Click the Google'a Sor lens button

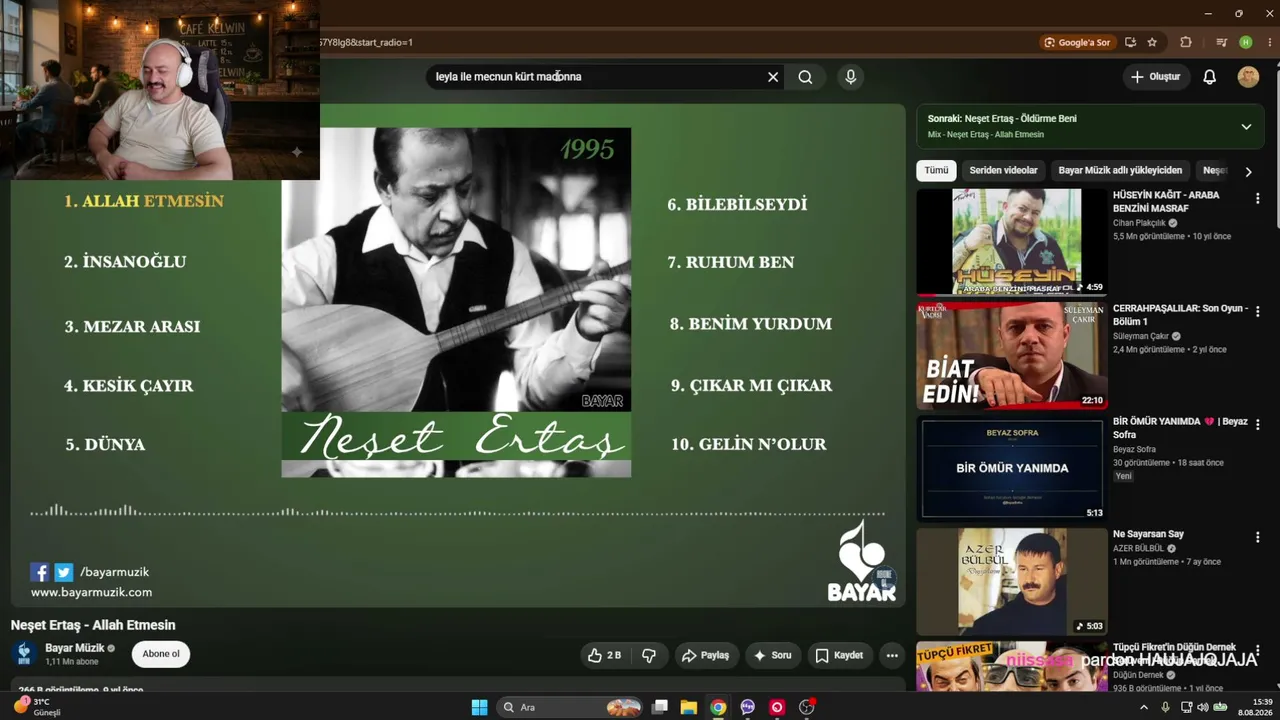(x=1078, y=43)
